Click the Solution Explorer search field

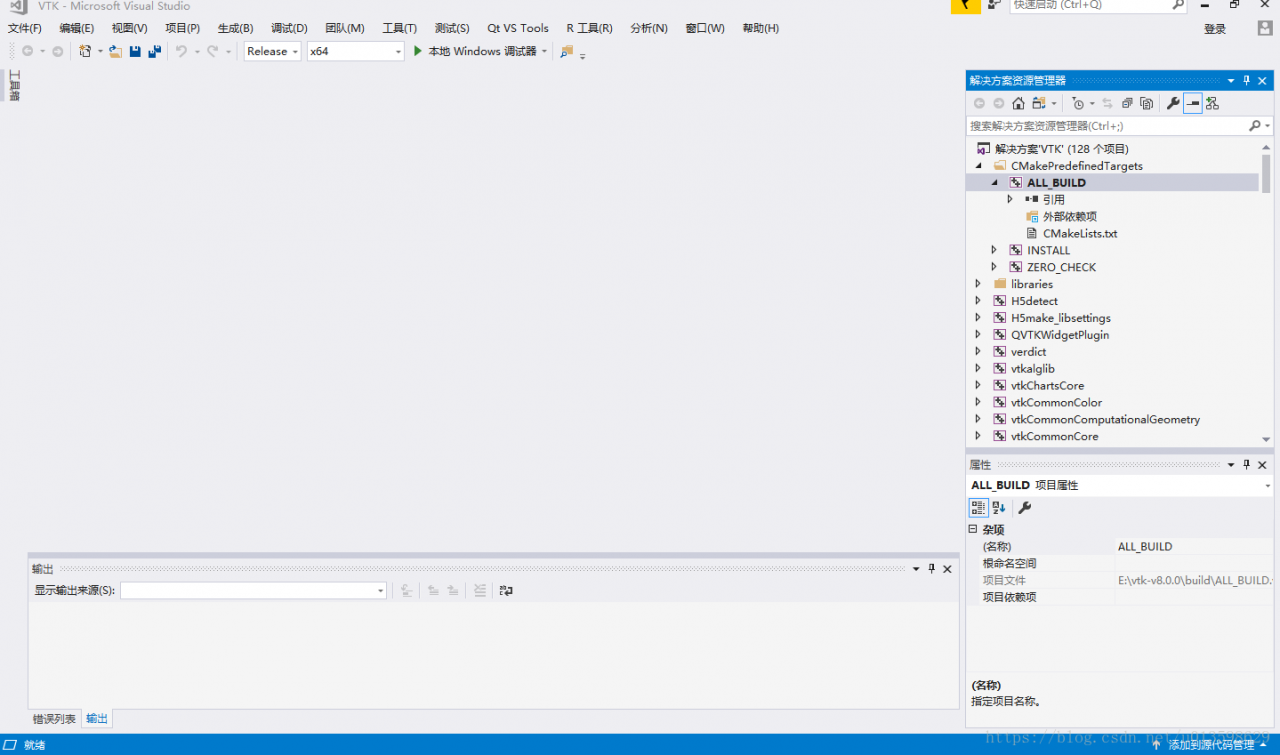click(1107, 126)
